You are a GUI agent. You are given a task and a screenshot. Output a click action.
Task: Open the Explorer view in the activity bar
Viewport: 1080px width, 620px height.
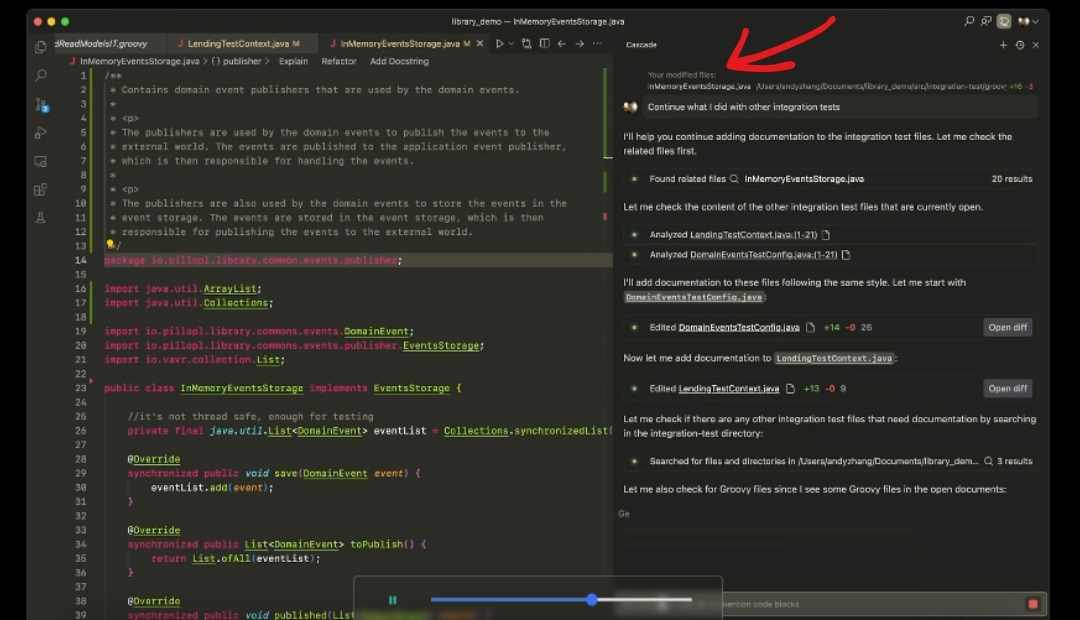pos(41,47)
